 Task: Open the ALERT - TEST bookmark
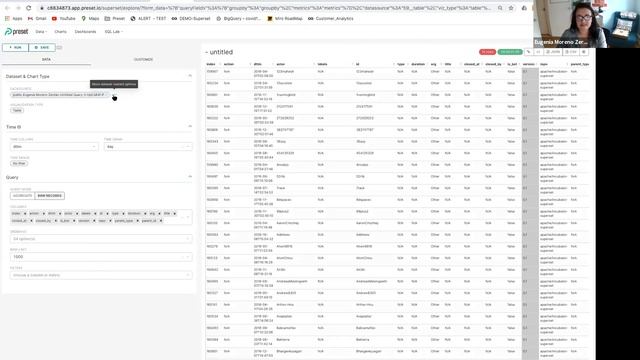pyautogui.click(x=148, y=18)
